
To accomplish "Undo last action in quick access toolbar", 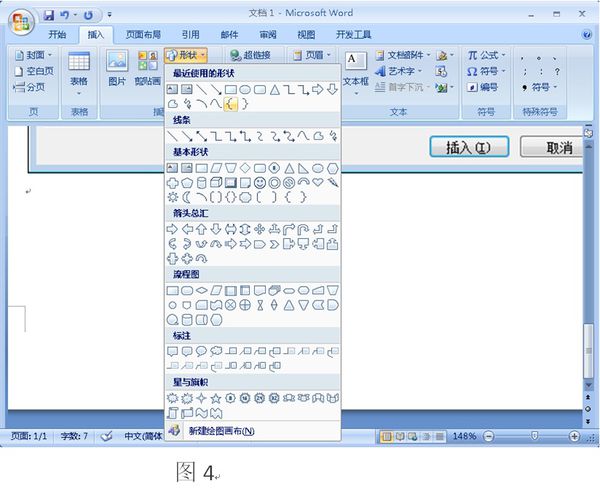I will pos(65,15).
